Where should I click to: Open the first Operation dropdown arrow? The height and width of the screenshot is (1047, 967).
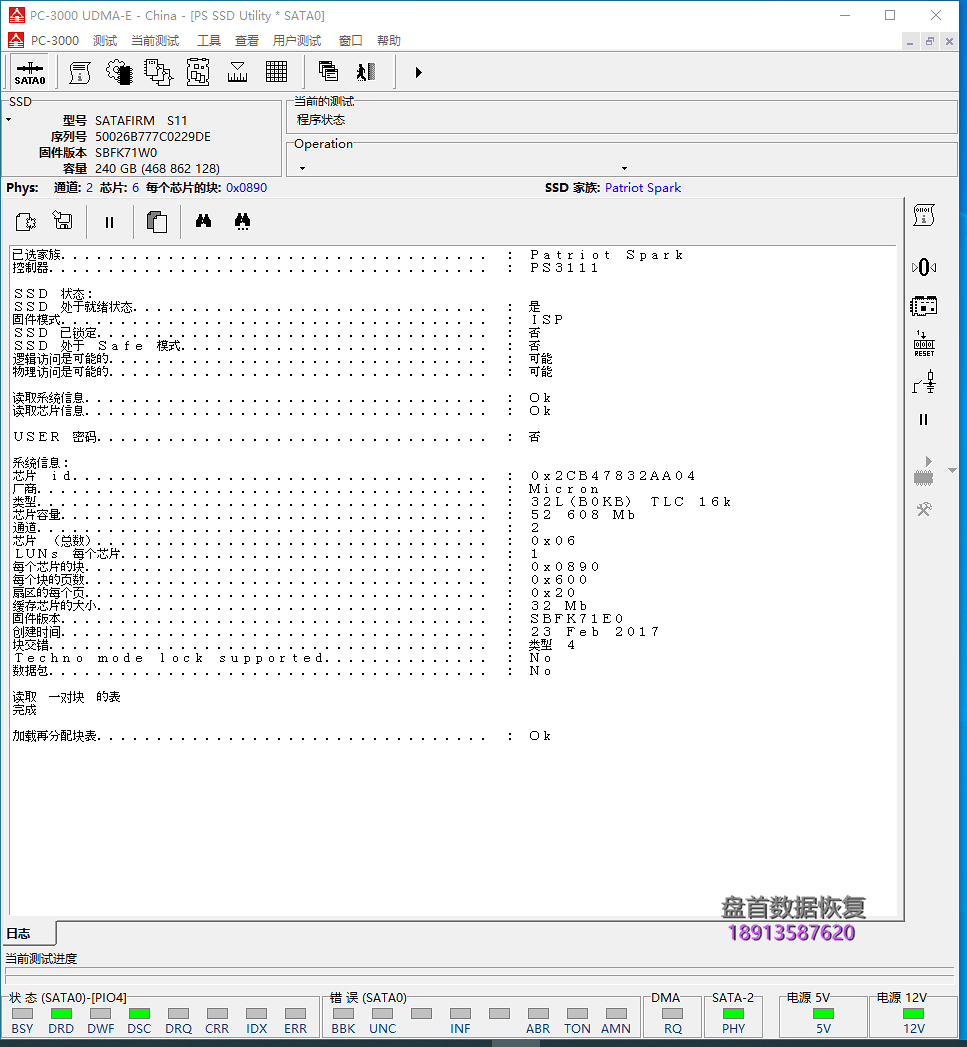pyautogui.click(x=303, y=168)
